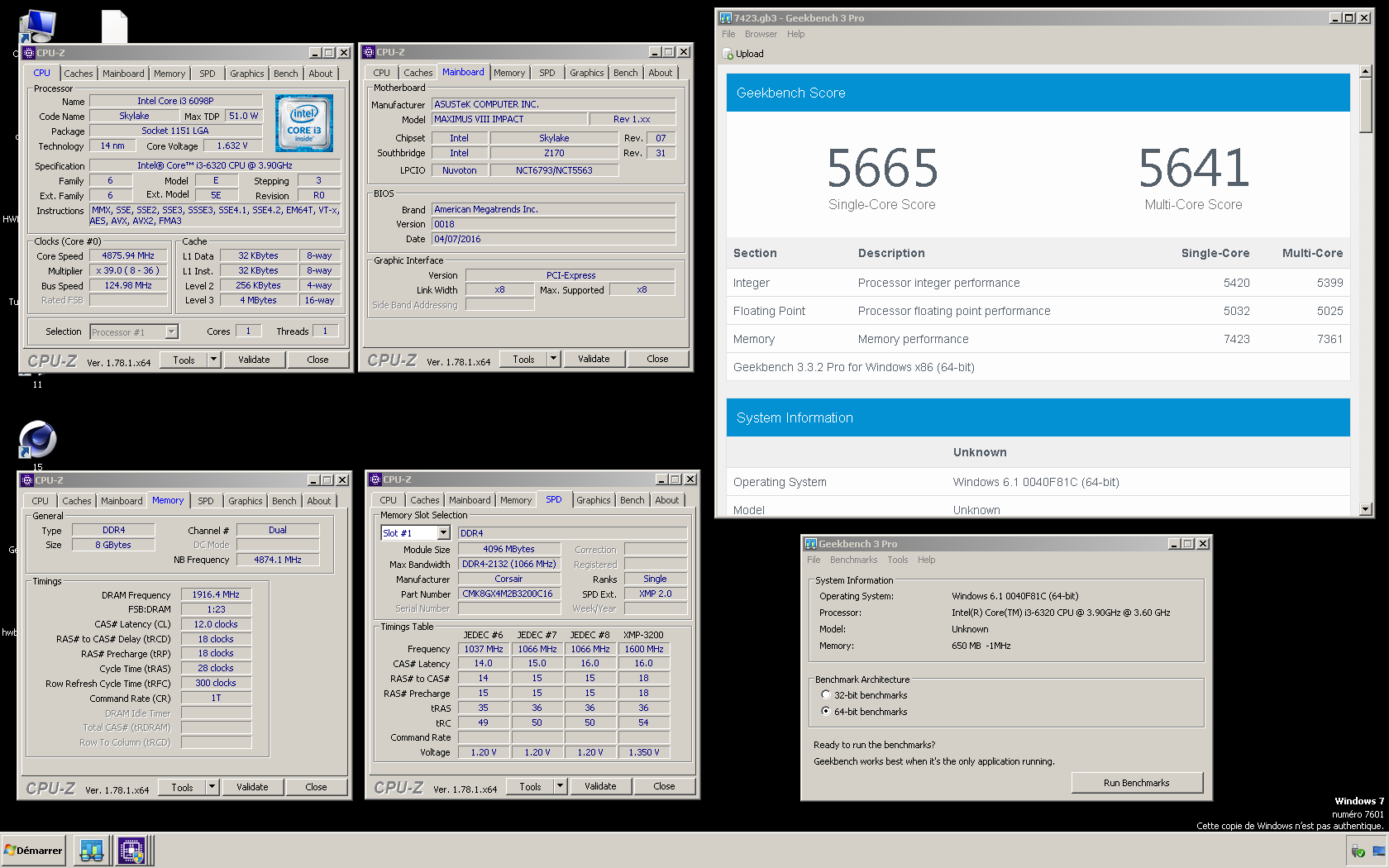Open the CPU-Z taskbar icon
Image resolution: width=1389 pixels, height=868 pixels.
[x=131, y=850]
